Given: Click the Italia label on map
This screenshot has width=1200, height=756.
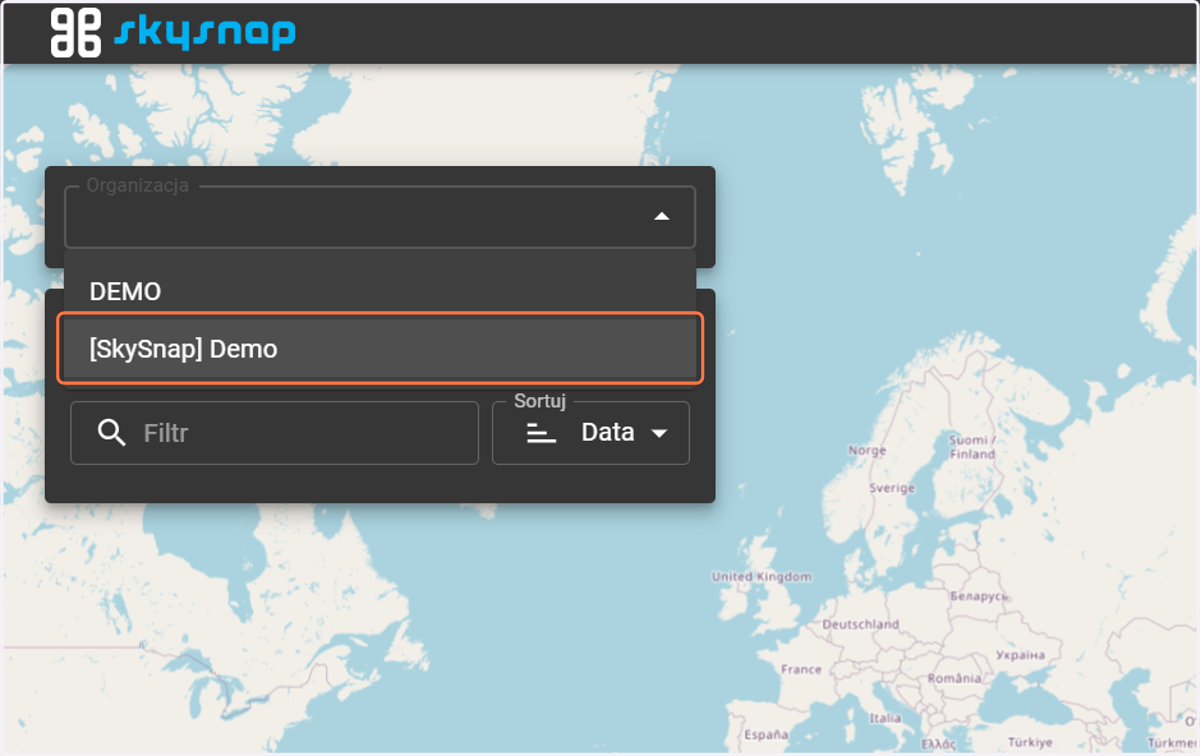Looking at the screenshot, I should (x=884, y=718).
